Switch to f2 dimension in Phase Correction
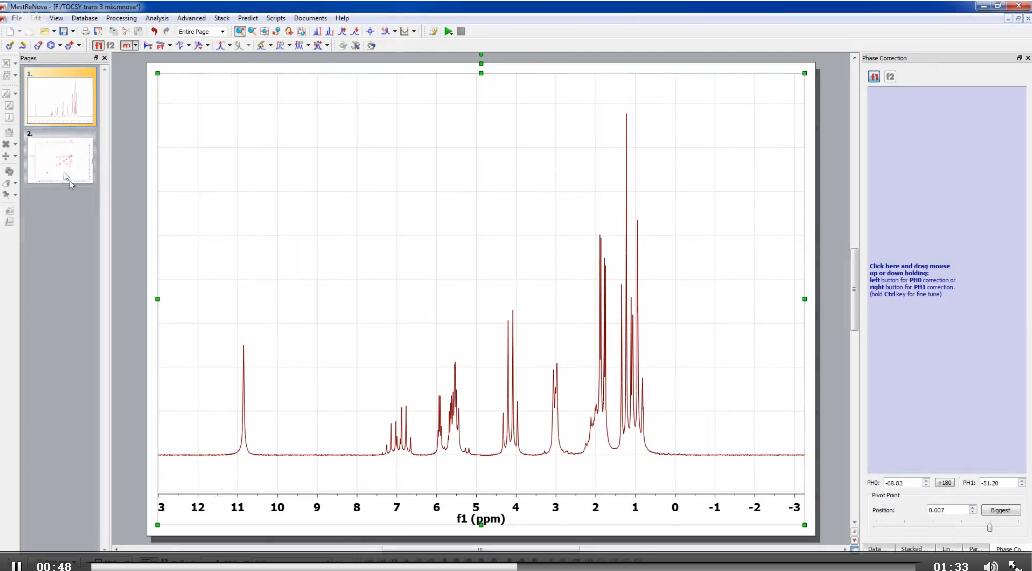This screenshot has height=571, width=1032. (x=889, y=76)
